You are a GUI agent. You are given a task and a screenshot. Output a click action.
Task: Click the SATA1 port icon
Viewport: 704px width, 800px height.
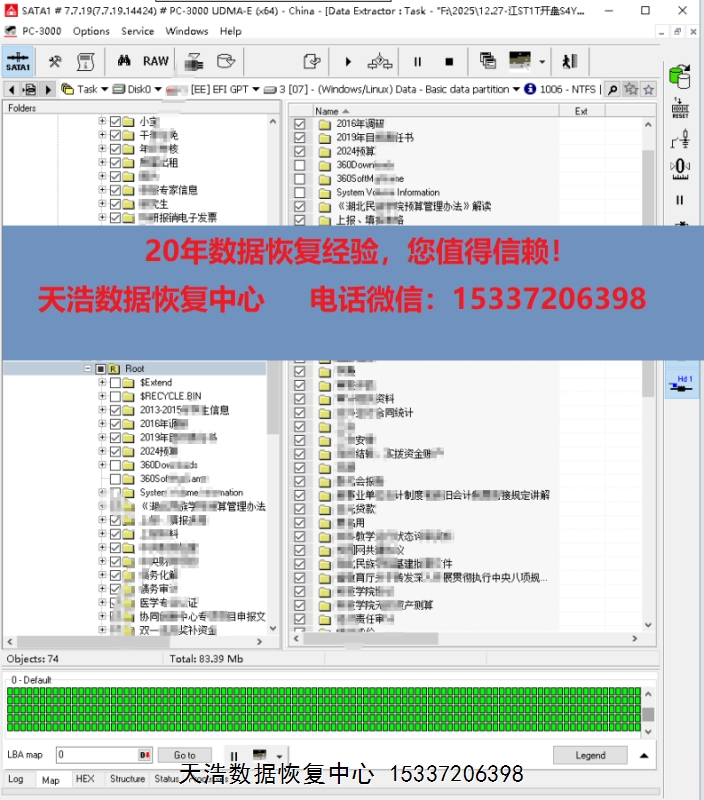tap(18, 60)
